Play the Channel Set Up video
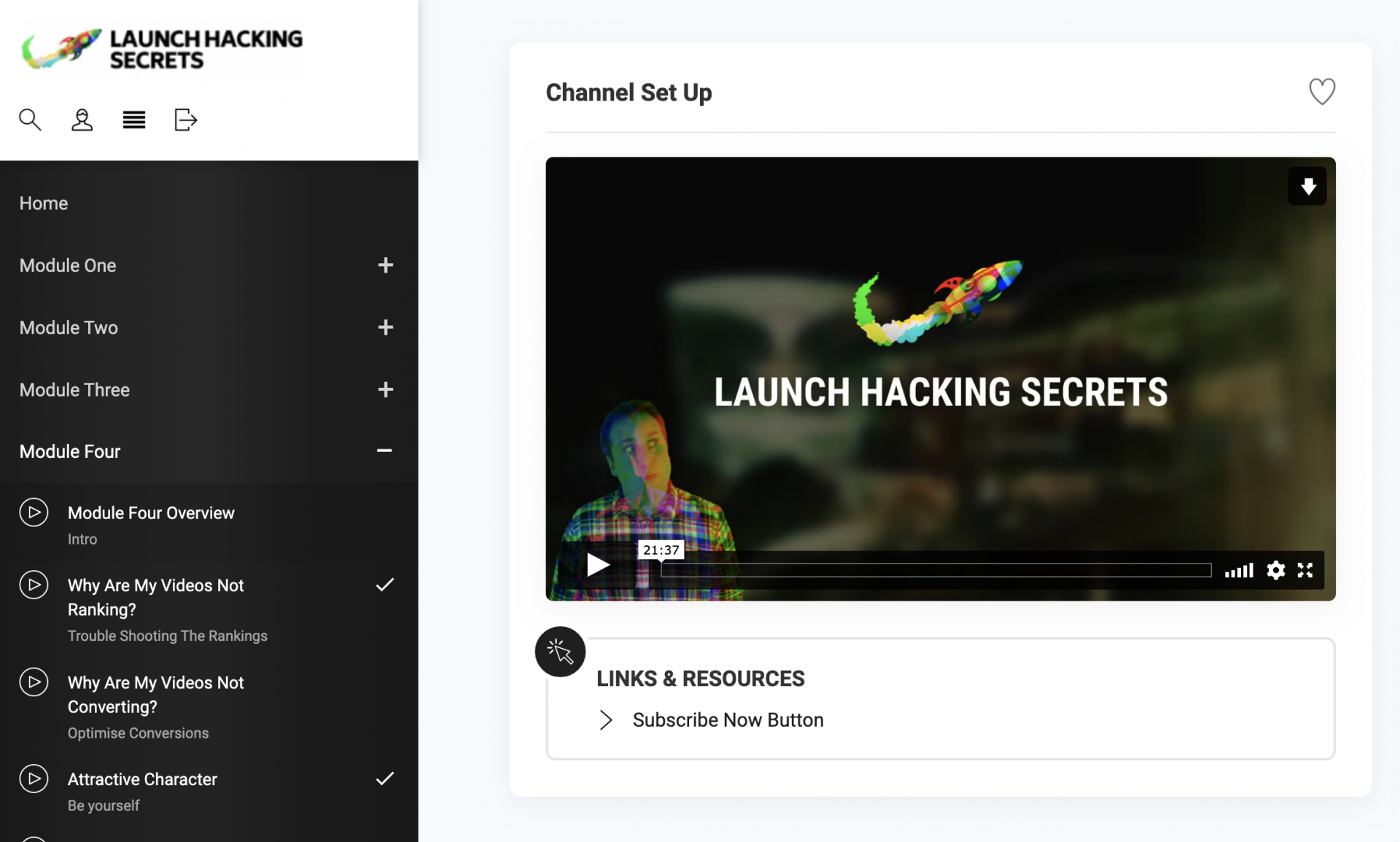The image size is (1400, 842). (x=598, y=565)
